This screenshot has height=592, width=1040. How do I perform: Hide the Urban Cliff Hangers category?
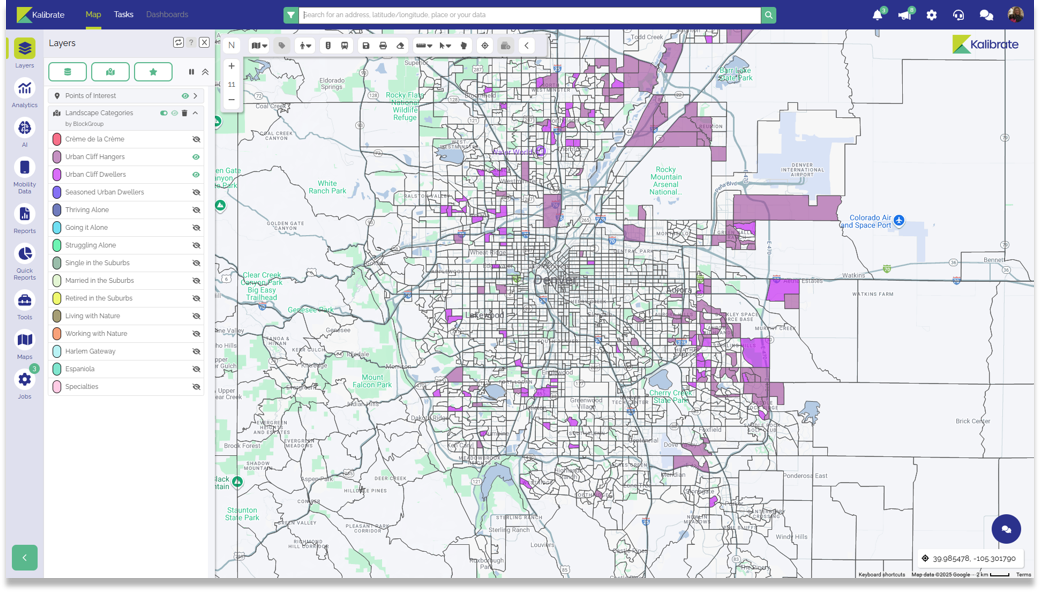196,157
